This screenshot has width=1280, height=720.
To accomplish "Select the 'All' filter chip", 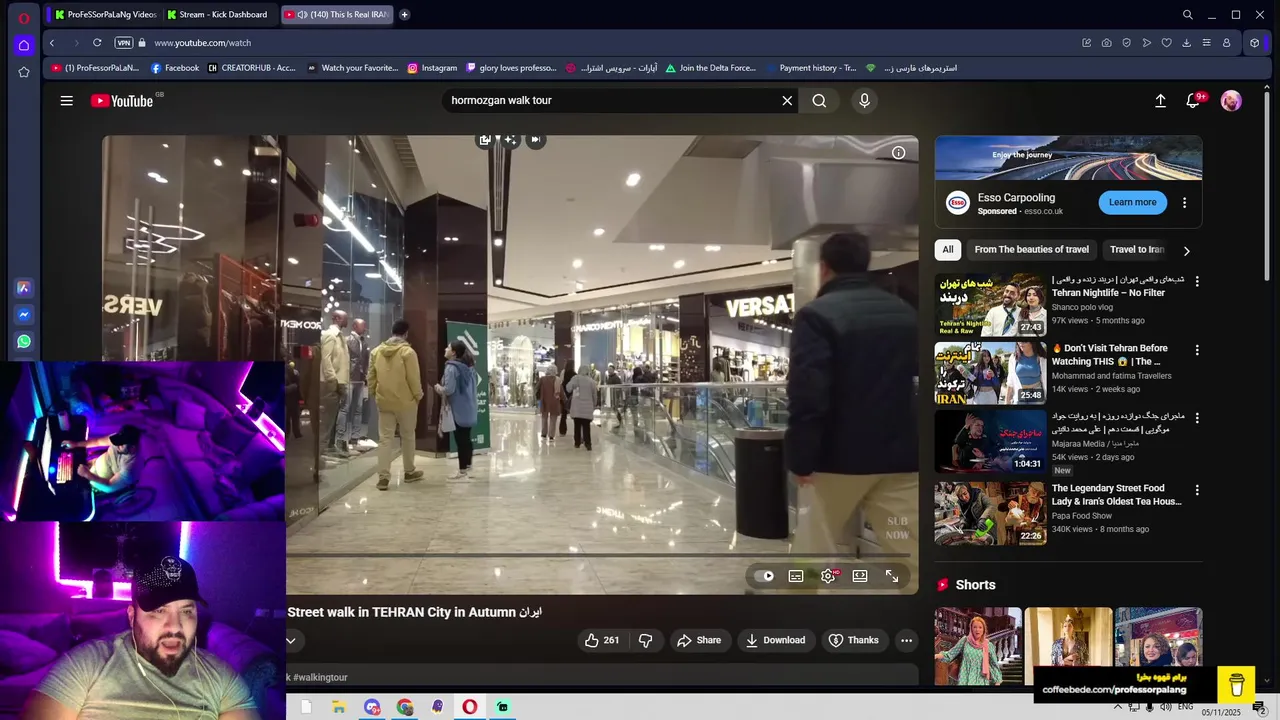I will [x=948, y=250].
